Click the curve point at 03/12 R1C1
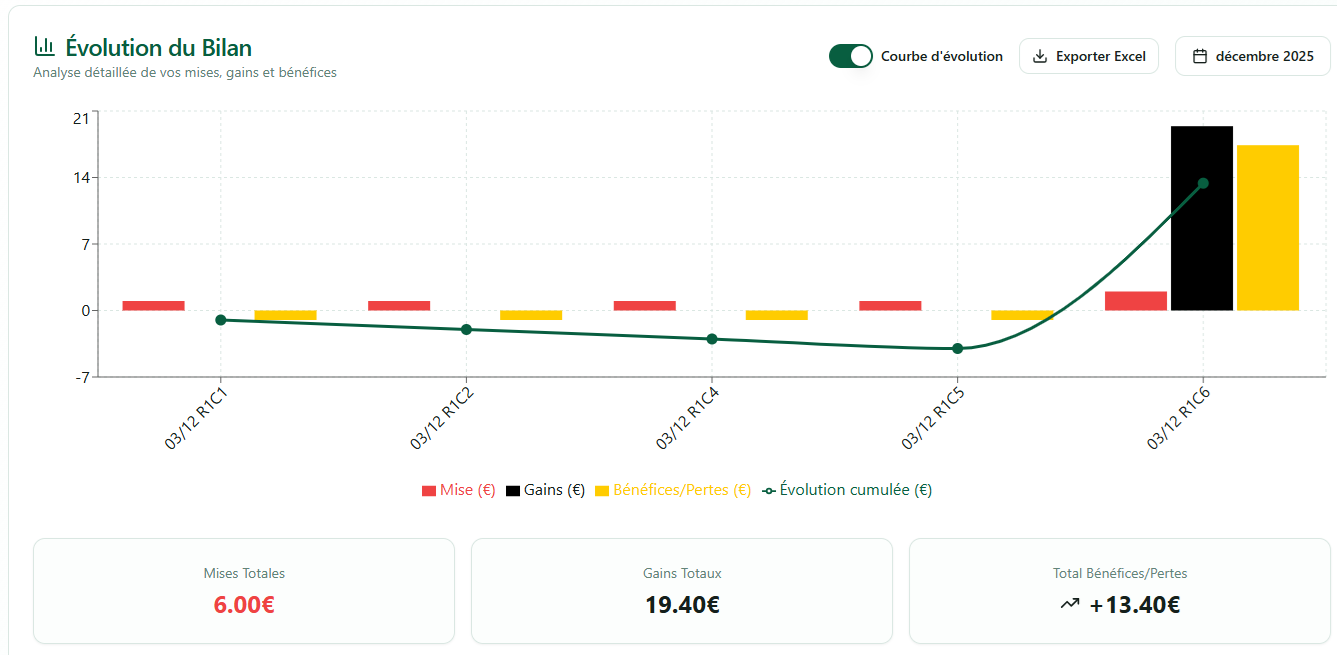1337x655 pixels. pos(221,320)
